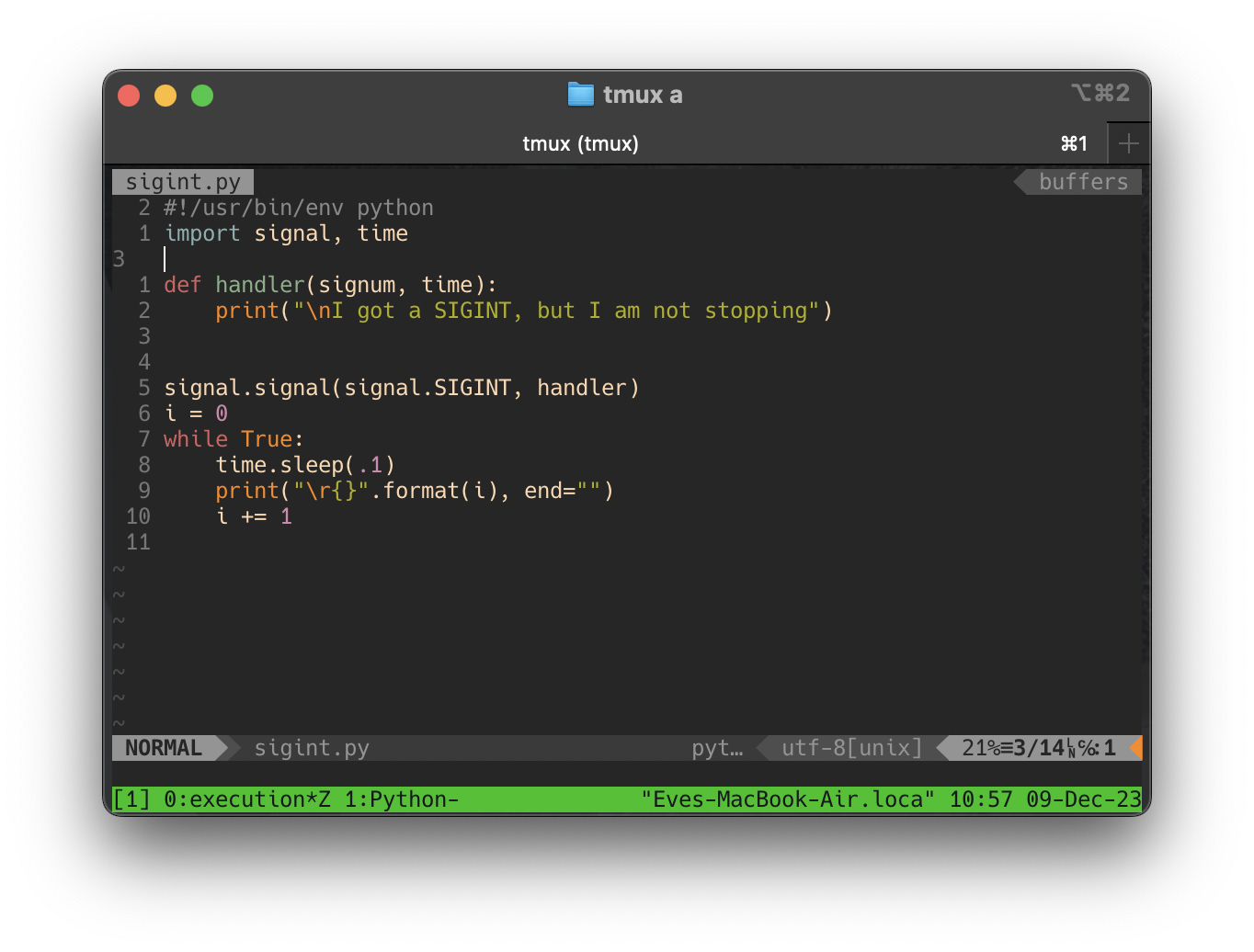Click the orange warning triangle in statusline
The width and height of the screenshot is (1254, 952).
1136,748
